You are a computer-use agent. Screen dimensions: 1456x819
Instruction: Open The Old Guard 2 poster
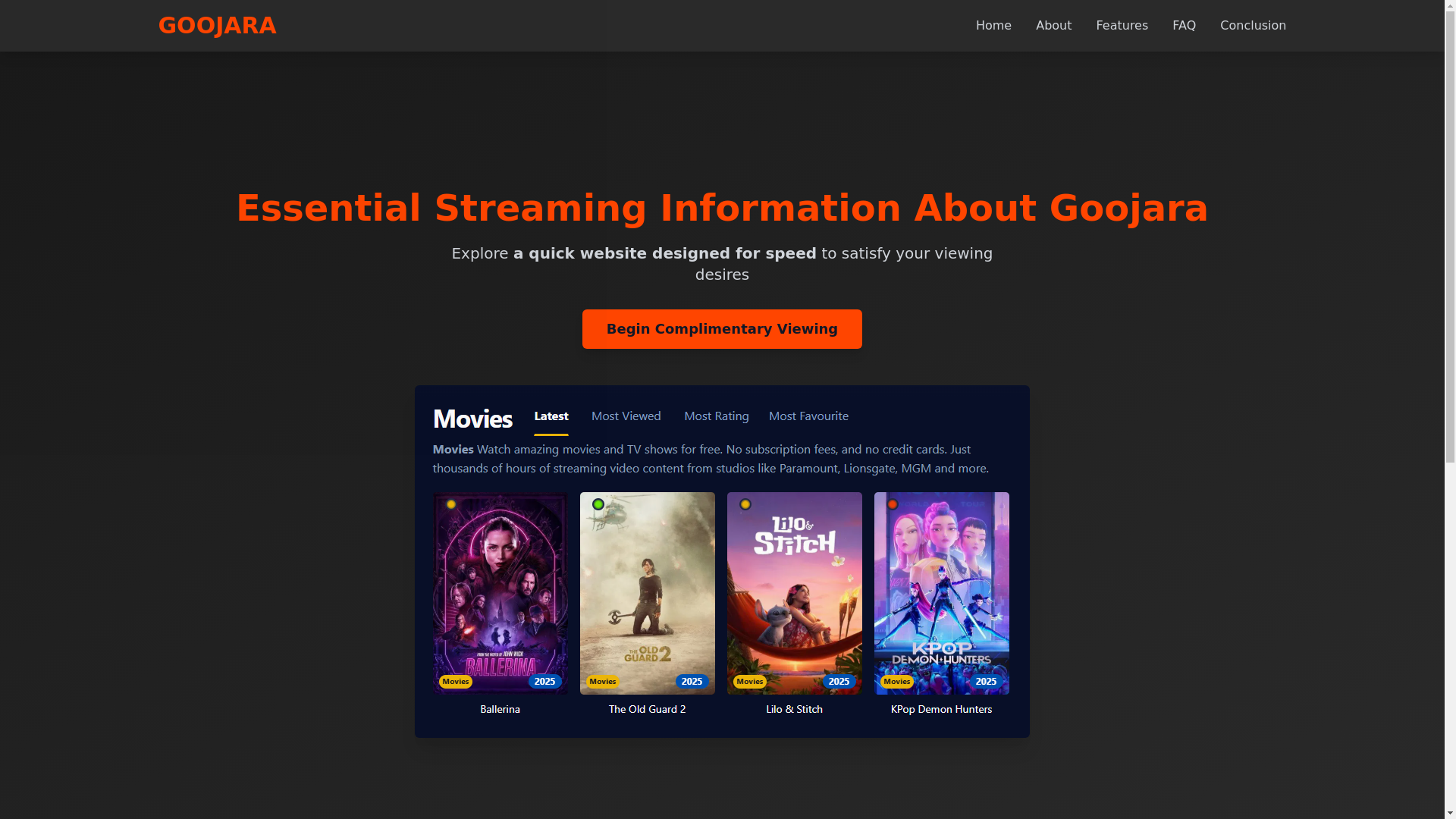point(647,593)
